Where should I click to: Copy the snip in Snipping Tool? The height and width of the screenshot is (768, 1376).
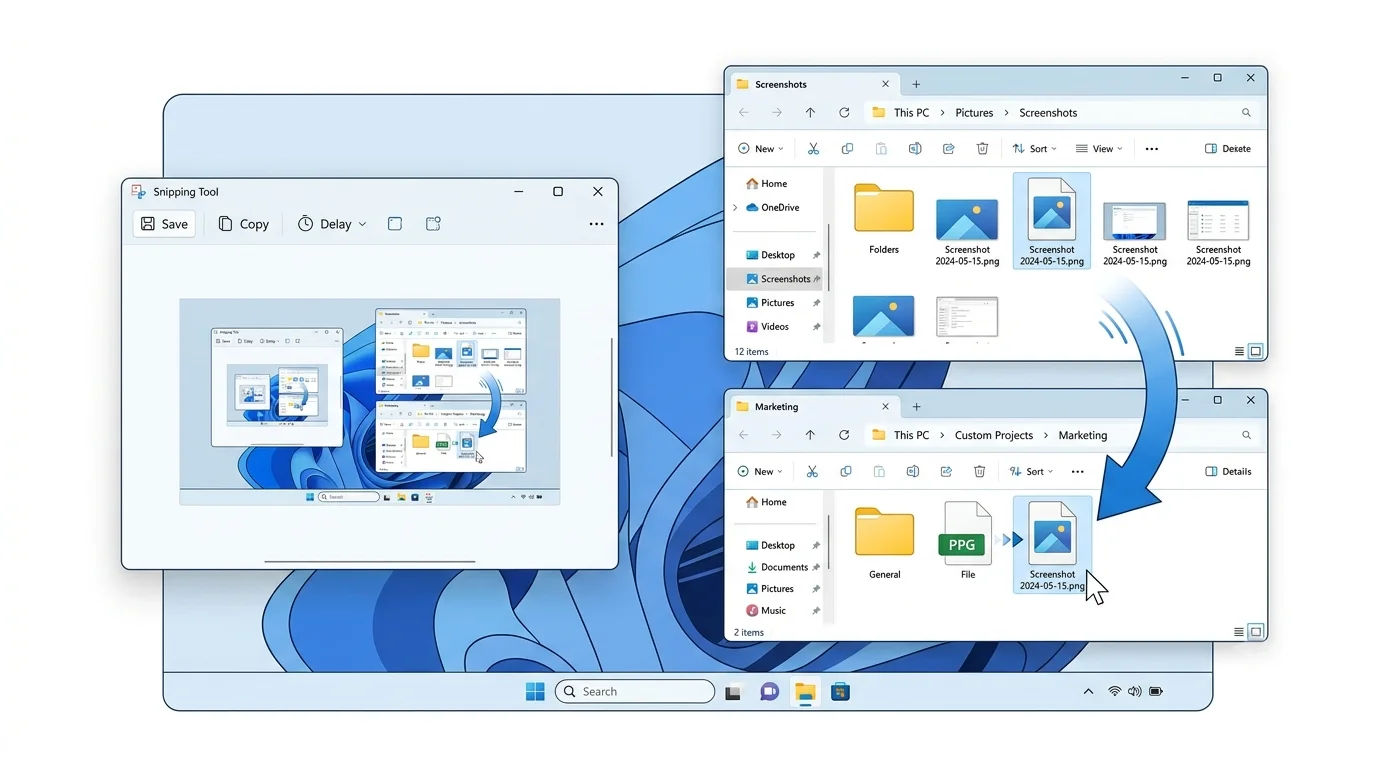244,224
